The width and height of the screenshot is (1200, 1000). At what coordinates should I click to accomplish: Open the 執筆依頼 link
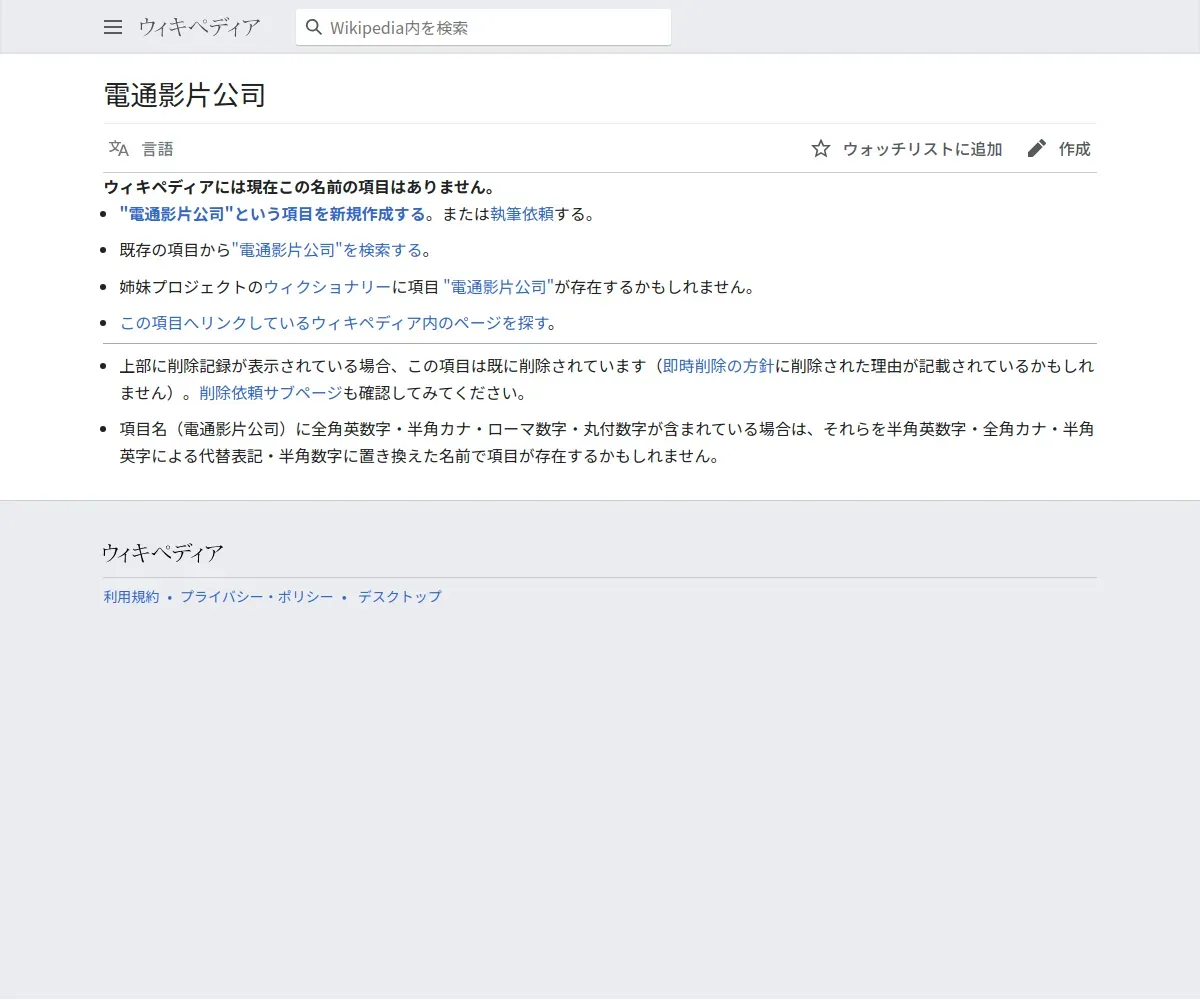522,214
